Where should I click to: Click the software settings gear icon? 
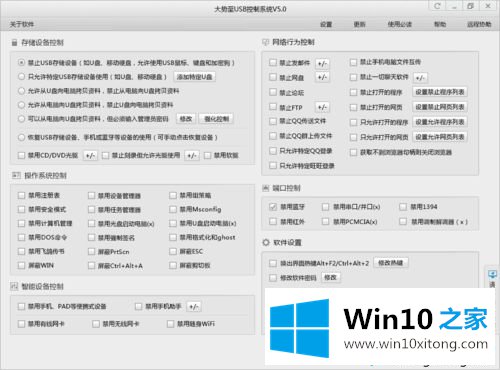[x=266, y=242]
